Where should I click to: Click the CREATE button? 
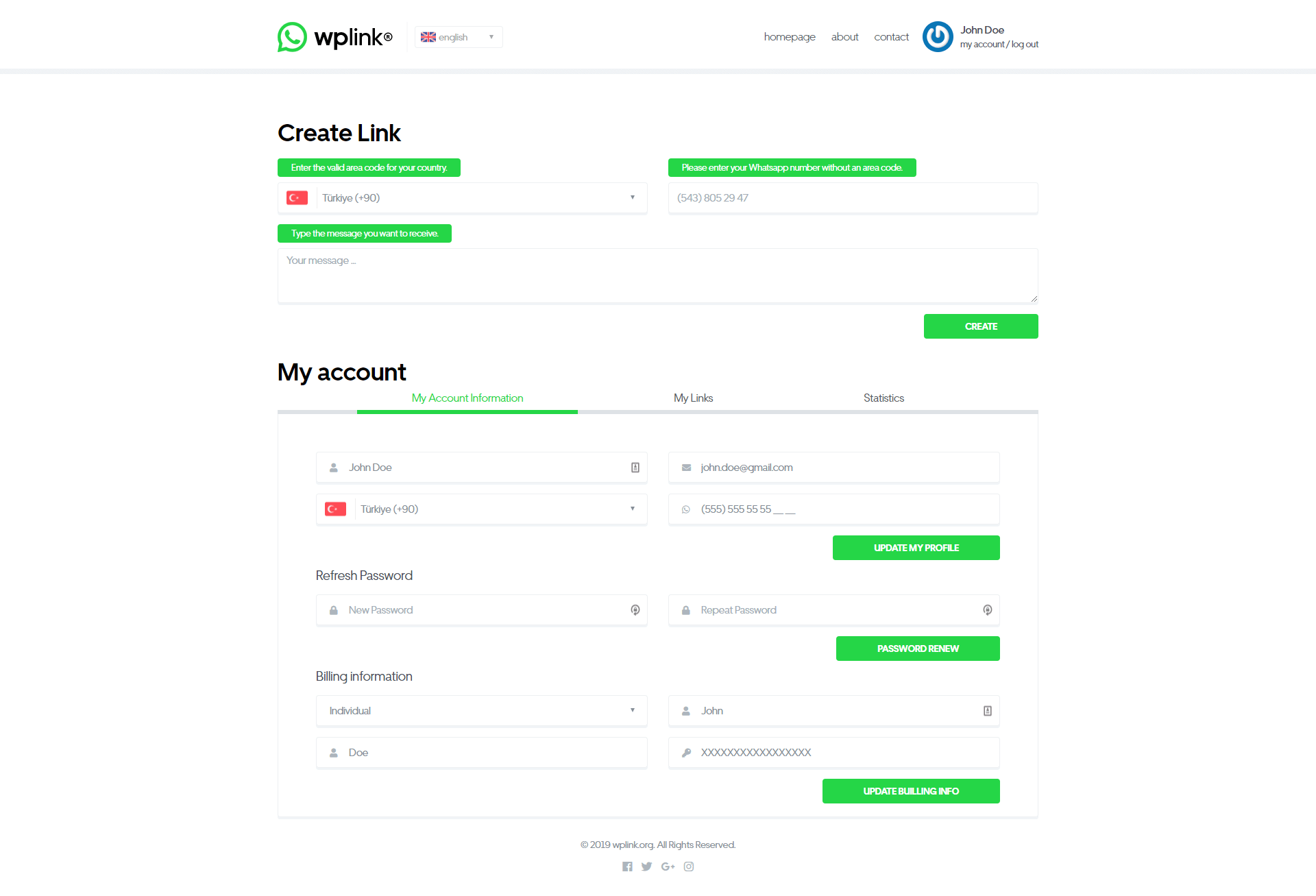pyautogui.click(x=981, y=326)
